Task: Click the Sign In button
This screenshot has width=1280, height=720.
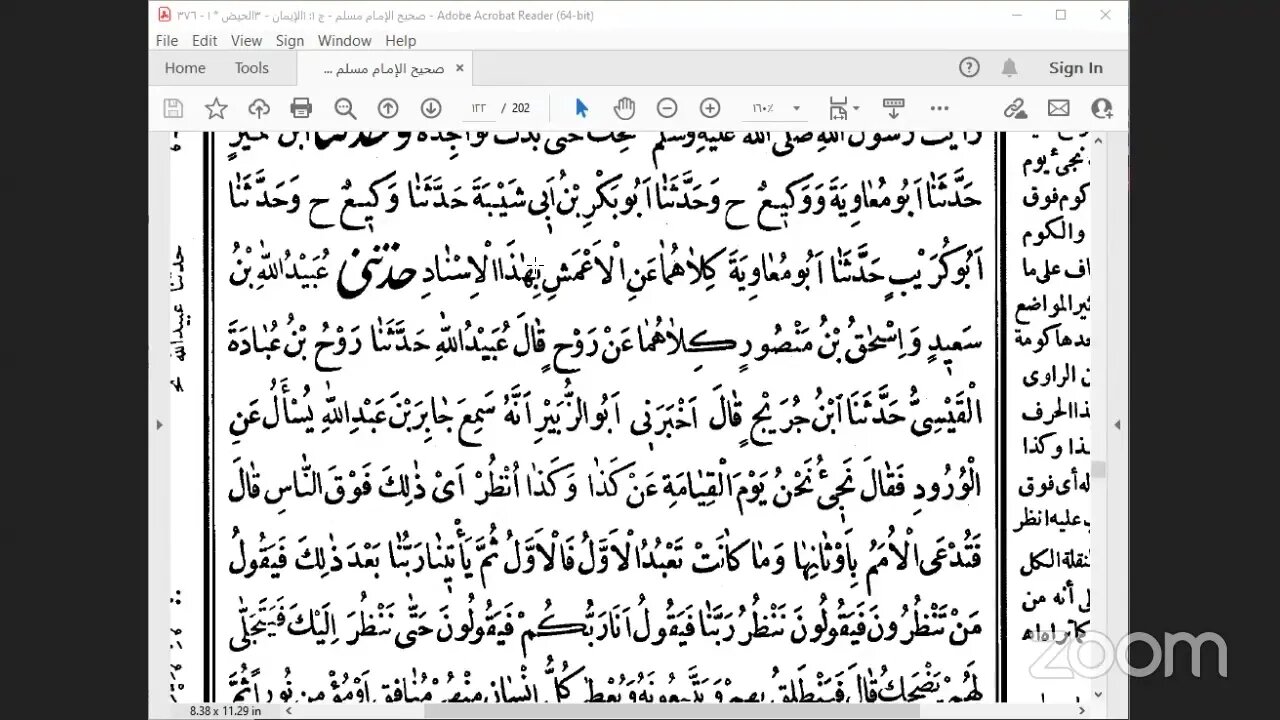Action: (1076, 68)
